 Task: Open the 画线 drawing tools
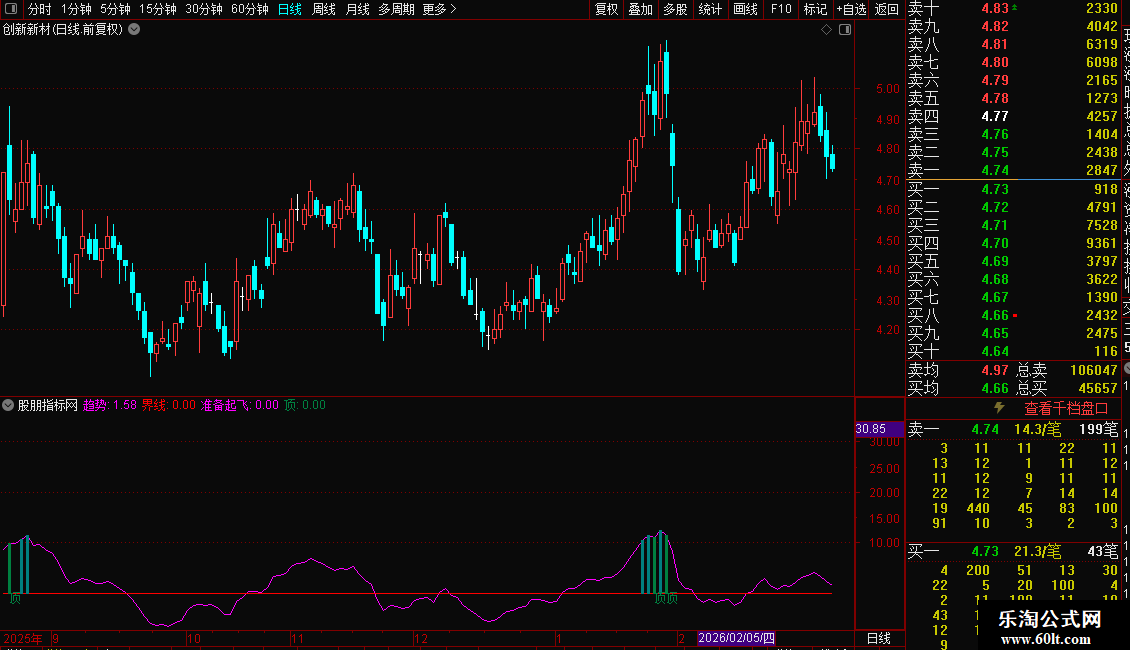(x=745, y=9)
